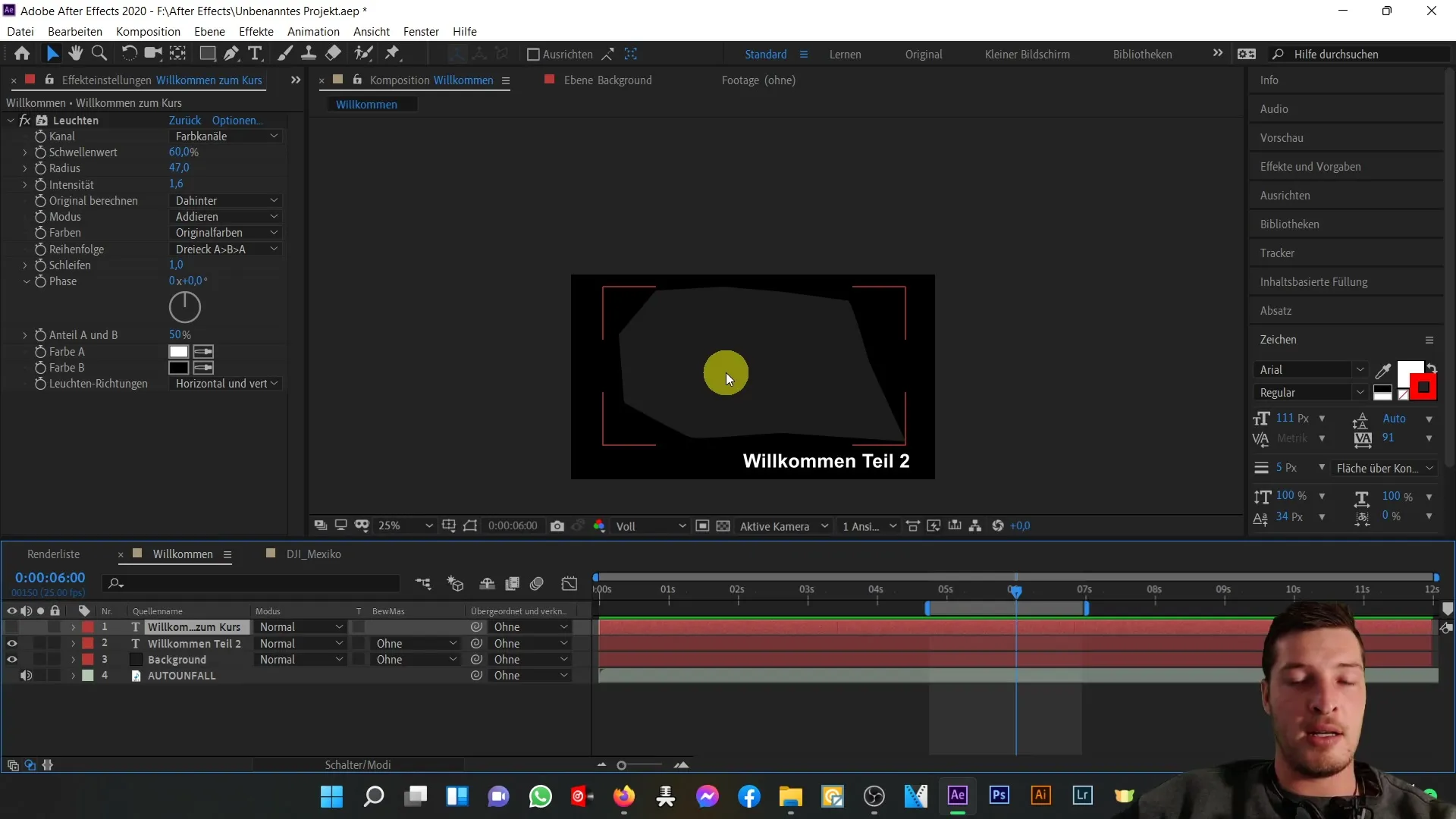Toggle solo for Willkommen Teil 2 layer
This screenshot has width=1456, height=819.
point(41,643)
